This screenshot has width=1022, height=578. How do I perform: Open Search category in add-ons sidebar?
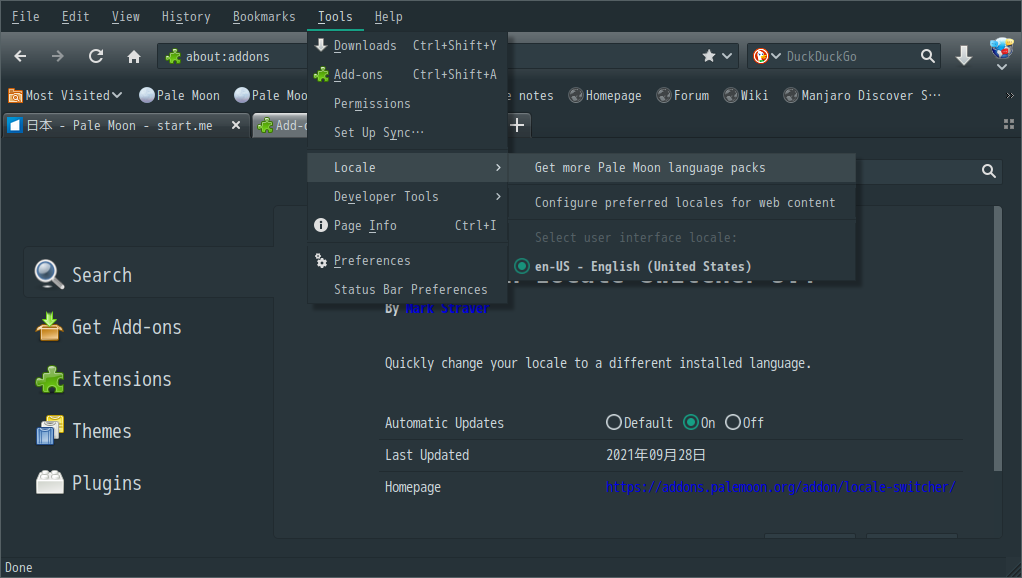pyautogui.click(x=149, y=274)
